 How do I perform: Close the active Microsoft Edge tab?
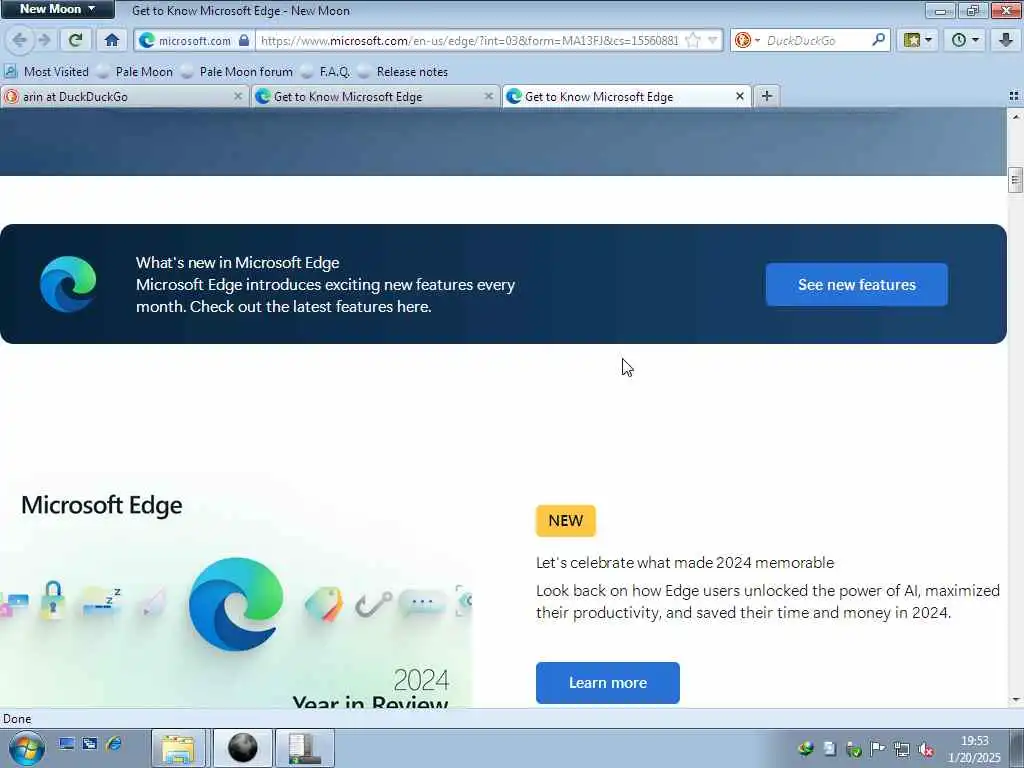tap(740, 97)
